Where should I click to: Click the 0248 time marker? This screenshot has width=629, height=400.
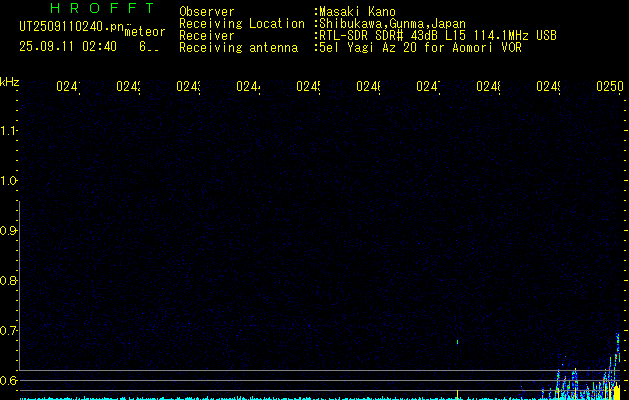click(x=488, y=86)
